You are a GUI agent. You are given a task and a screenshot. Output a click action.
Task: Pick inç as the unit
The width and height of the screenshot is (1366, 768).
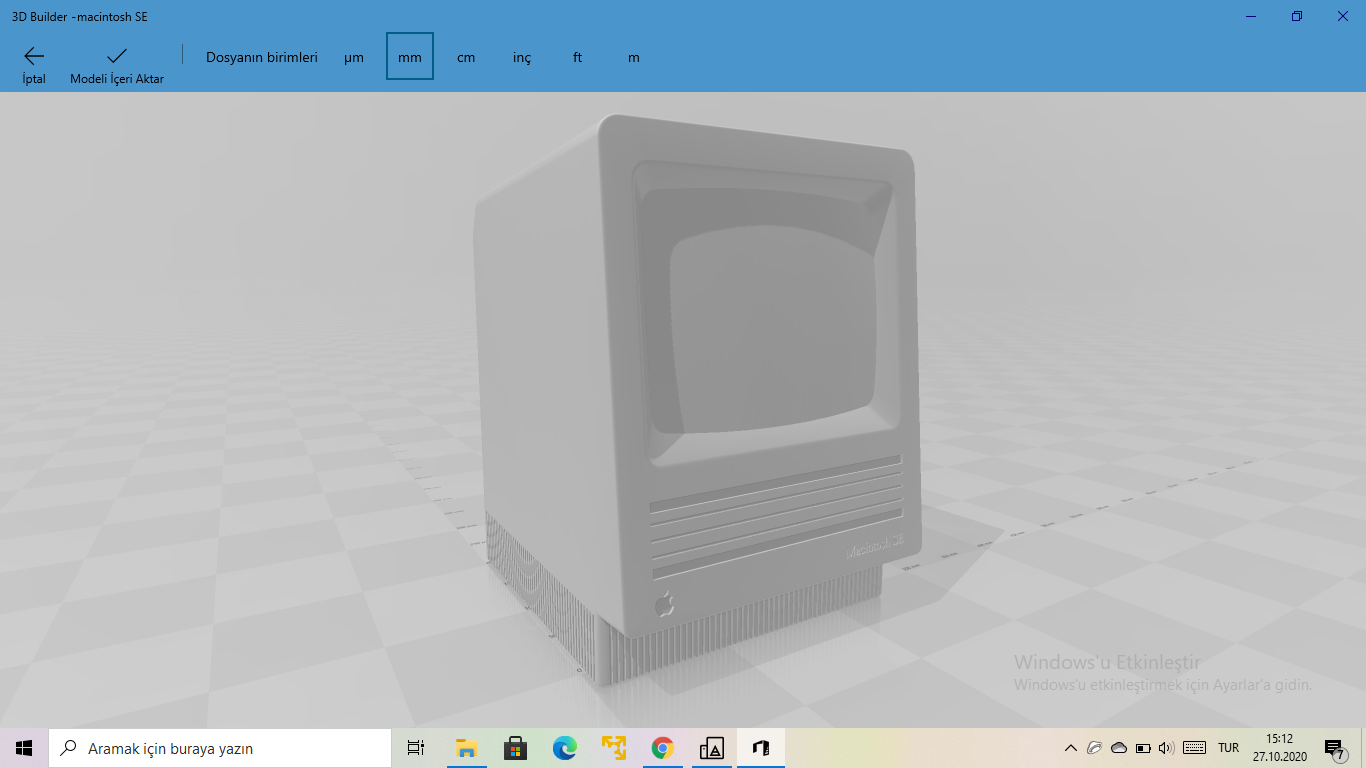[x=522, y=57]
